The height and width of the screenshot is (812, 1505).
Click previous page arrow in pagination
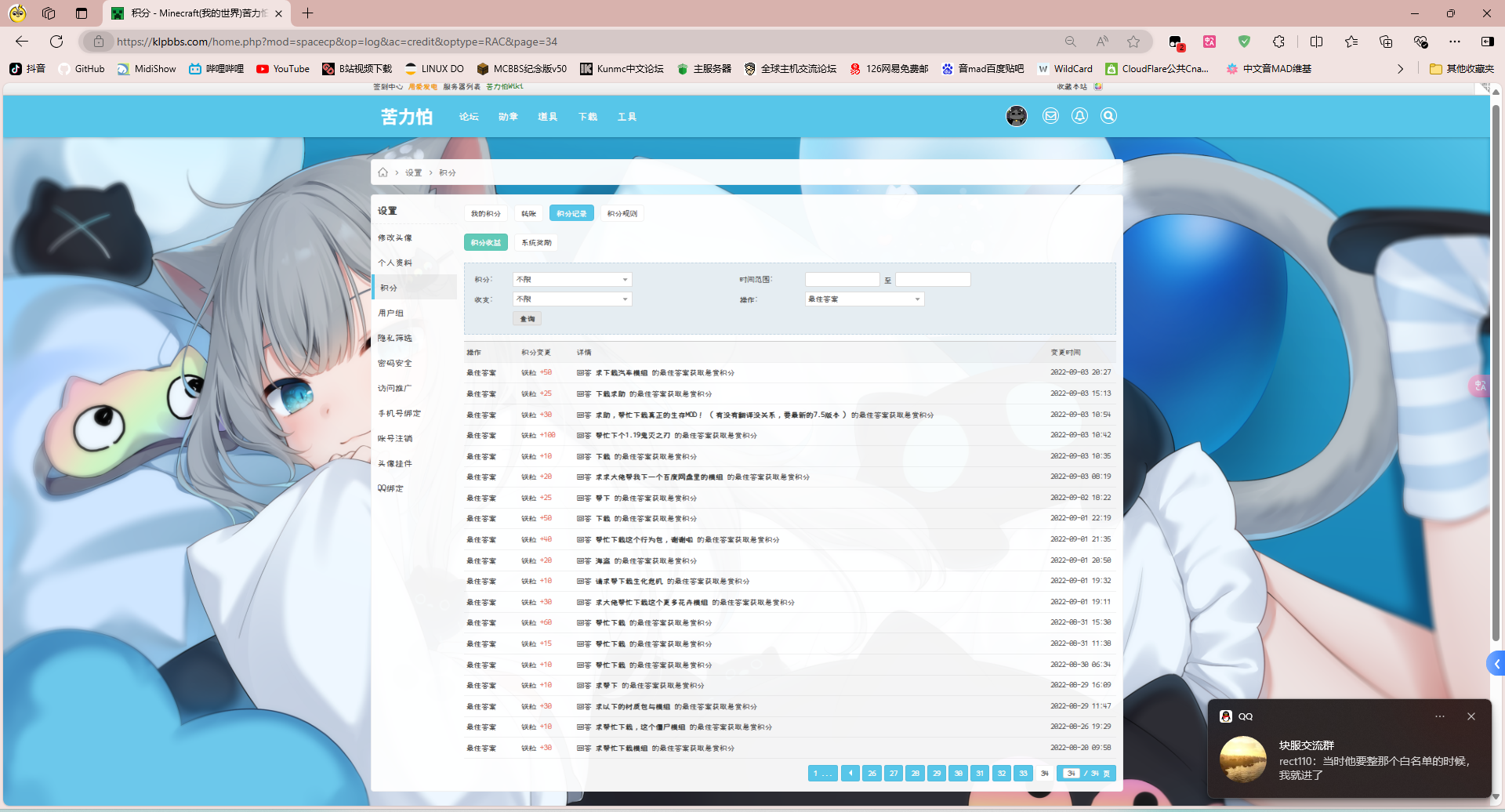[x=850, y=774]
